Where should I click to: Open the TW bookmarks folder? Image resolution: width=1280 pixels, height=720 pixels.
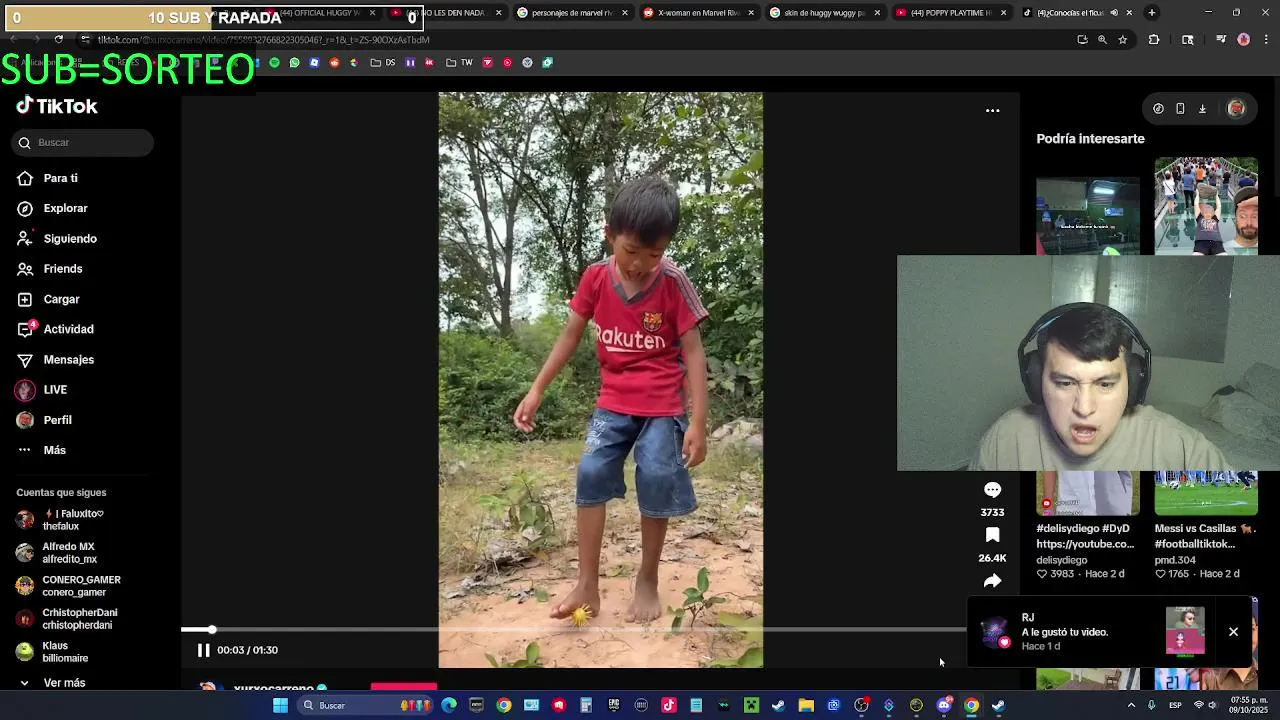pos(459,62)
